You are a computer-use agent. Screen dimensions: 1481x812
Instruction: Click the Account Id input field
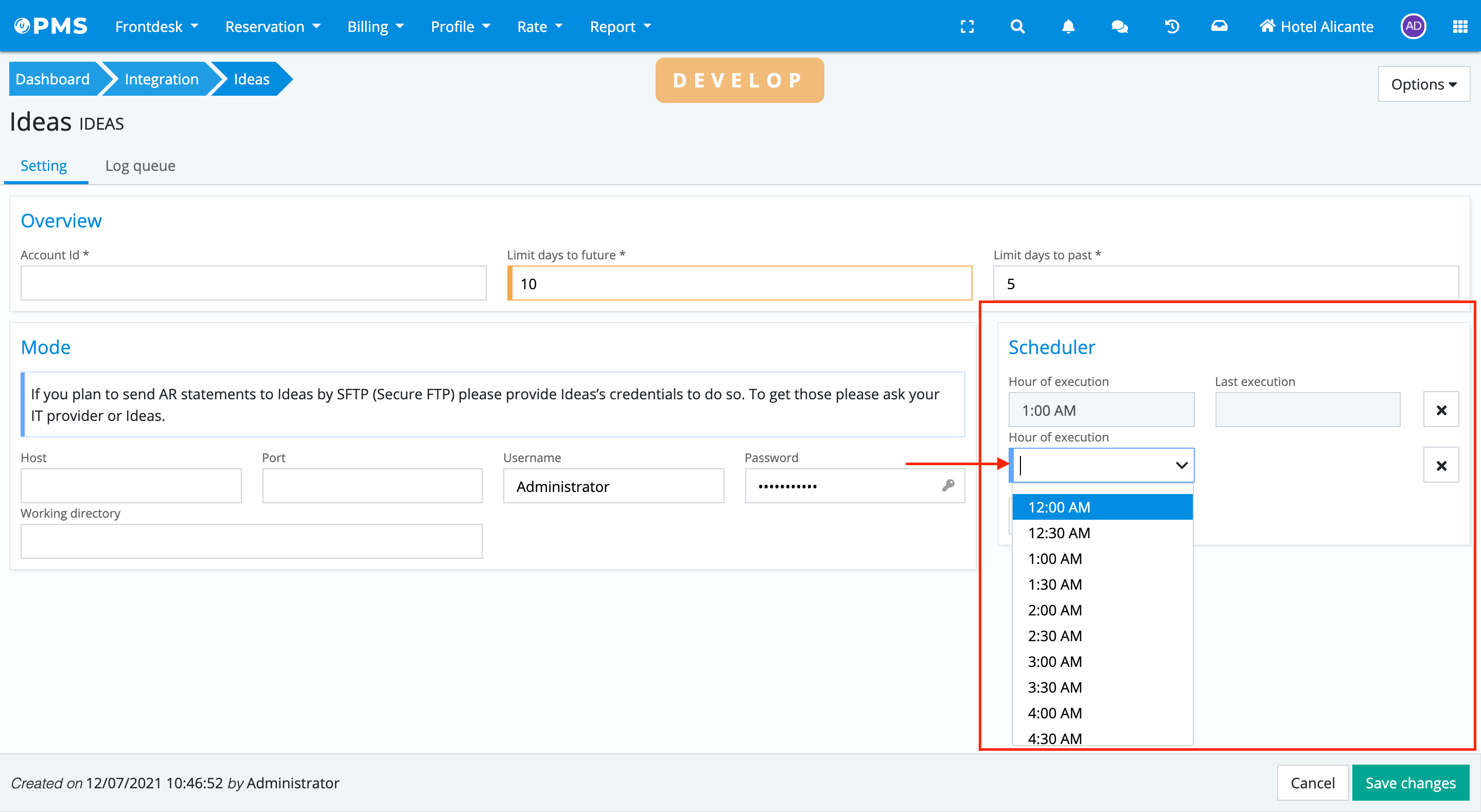253,283
